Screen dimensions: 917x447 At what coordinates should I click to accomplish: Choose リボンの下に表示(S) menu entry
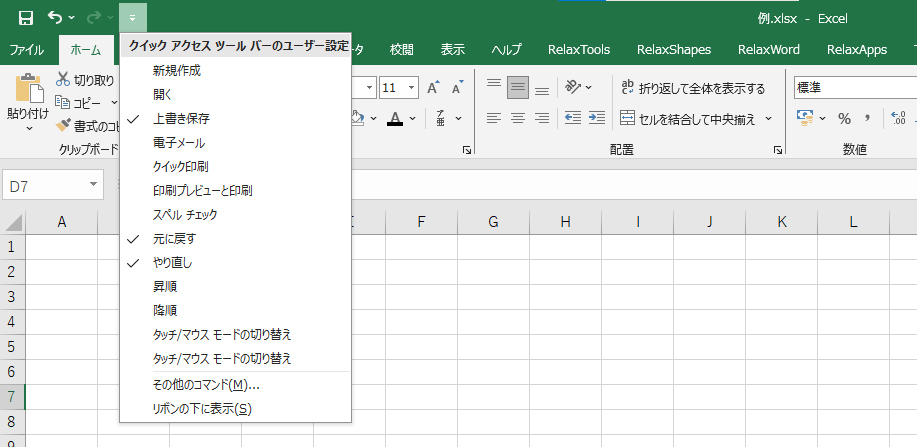pos(235,409)
